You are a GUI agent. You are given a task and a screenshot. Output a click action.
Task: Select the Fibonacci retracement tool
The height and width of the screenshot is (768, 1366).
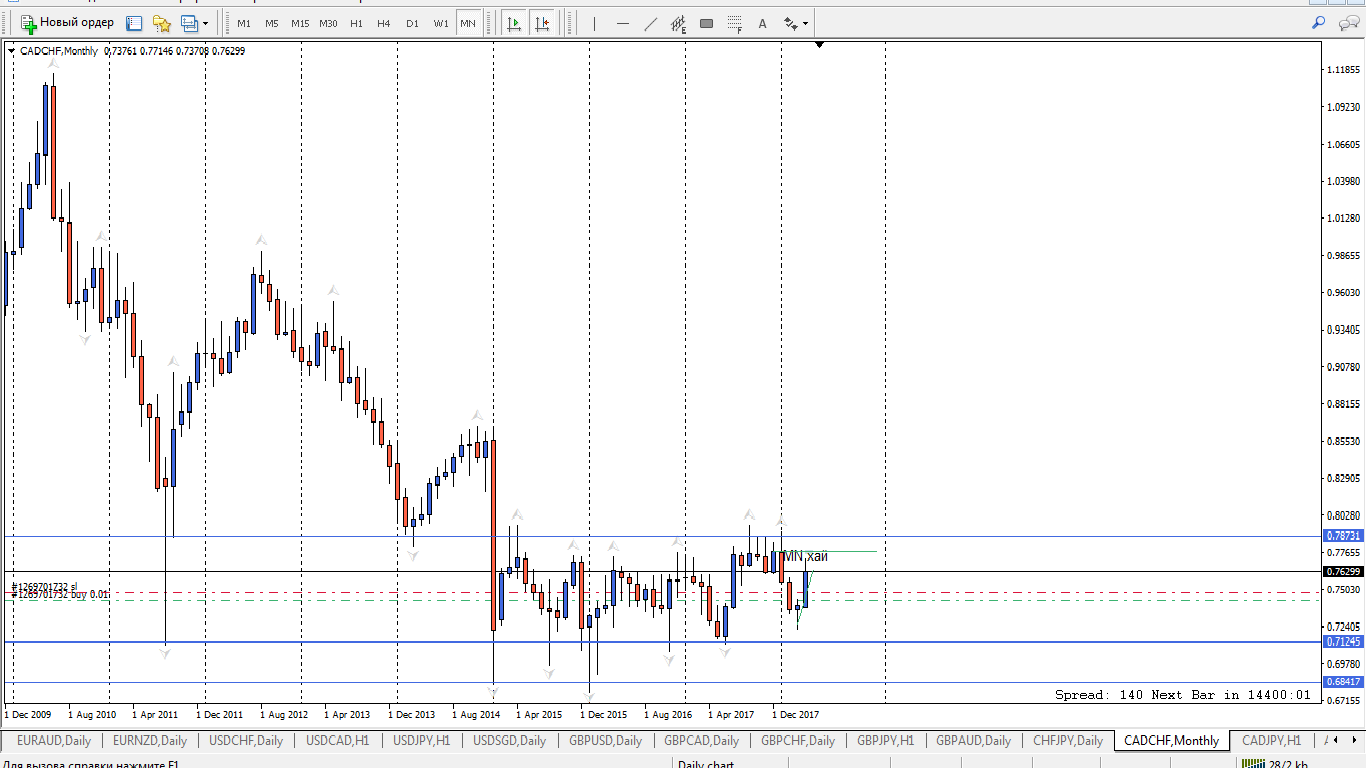point(735,23)
